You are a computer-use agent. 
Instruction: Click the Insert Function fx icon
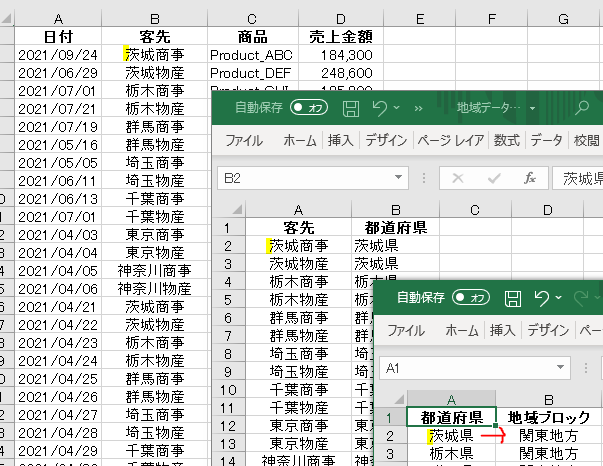531,178
